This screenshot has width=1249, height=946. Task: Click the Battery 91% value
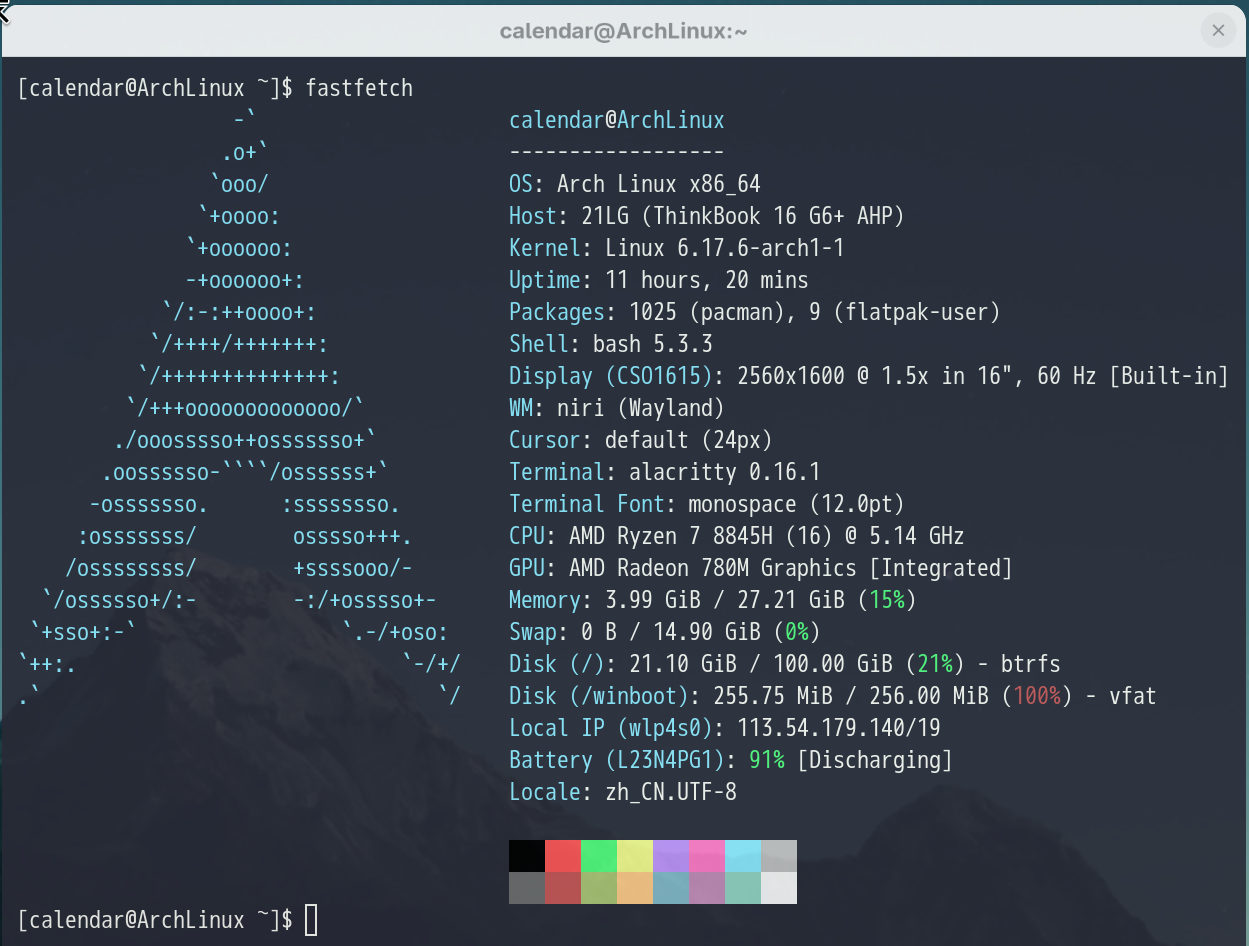(x=767, y=760)
